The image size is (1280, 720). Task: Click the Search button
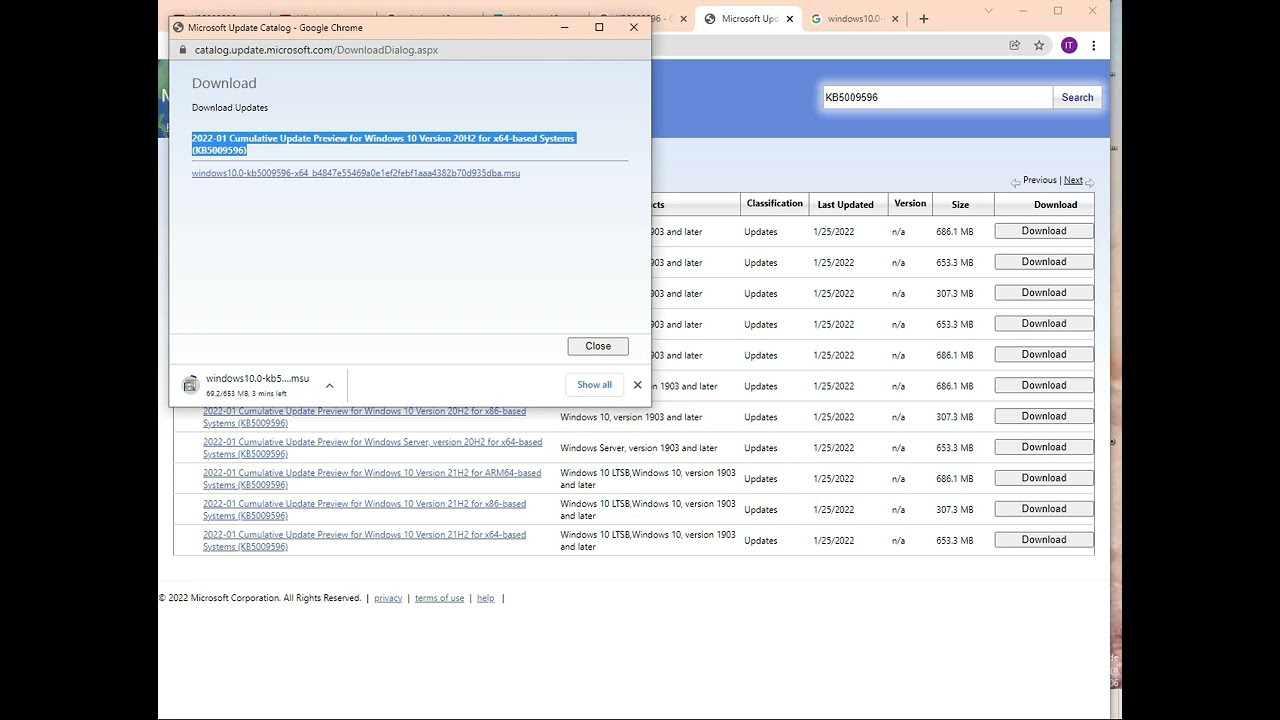tap(1077, 97)
